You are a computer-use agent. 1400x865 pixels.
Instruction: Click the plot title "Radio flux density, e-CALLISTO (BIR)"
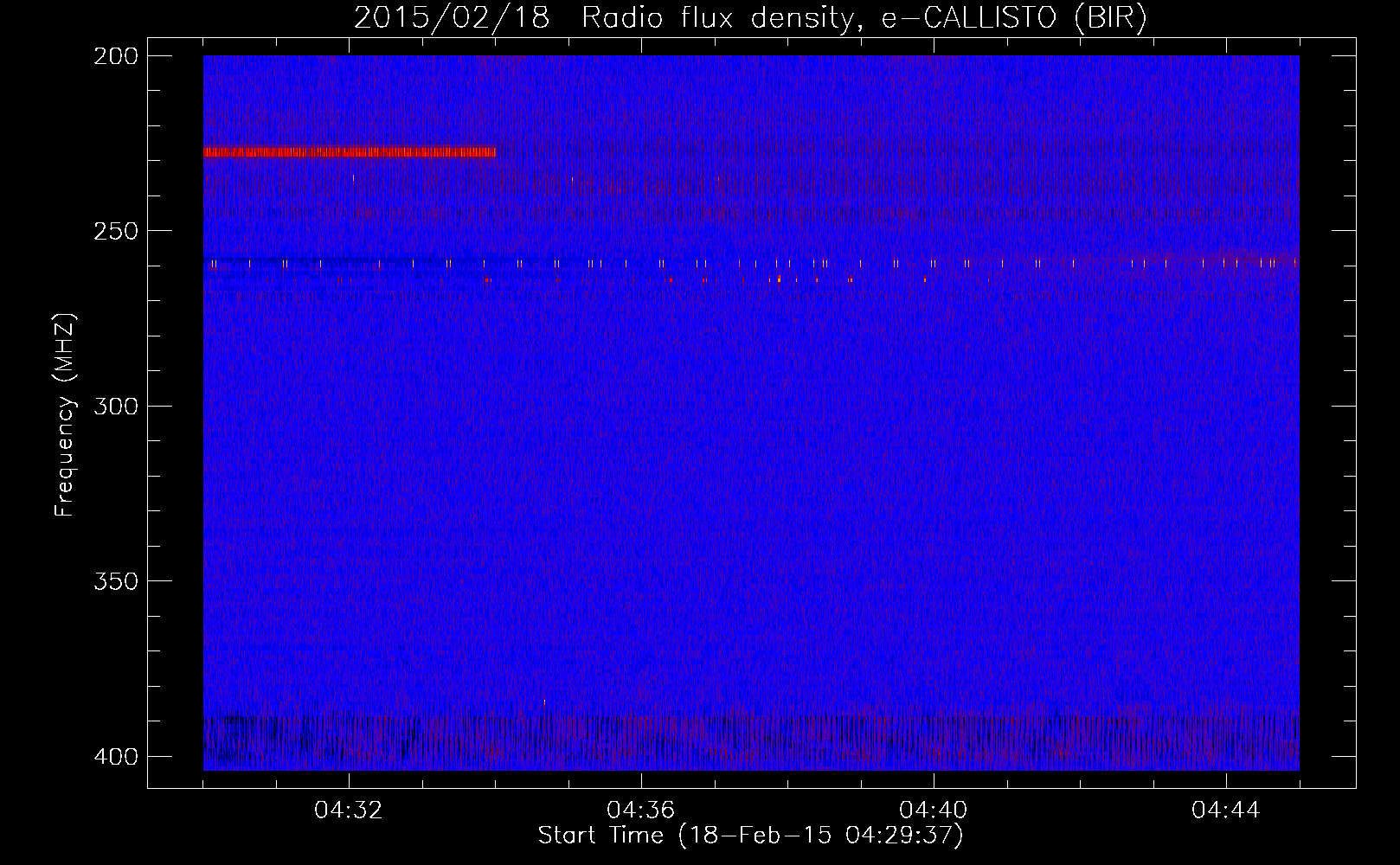(x=864, y=18)
